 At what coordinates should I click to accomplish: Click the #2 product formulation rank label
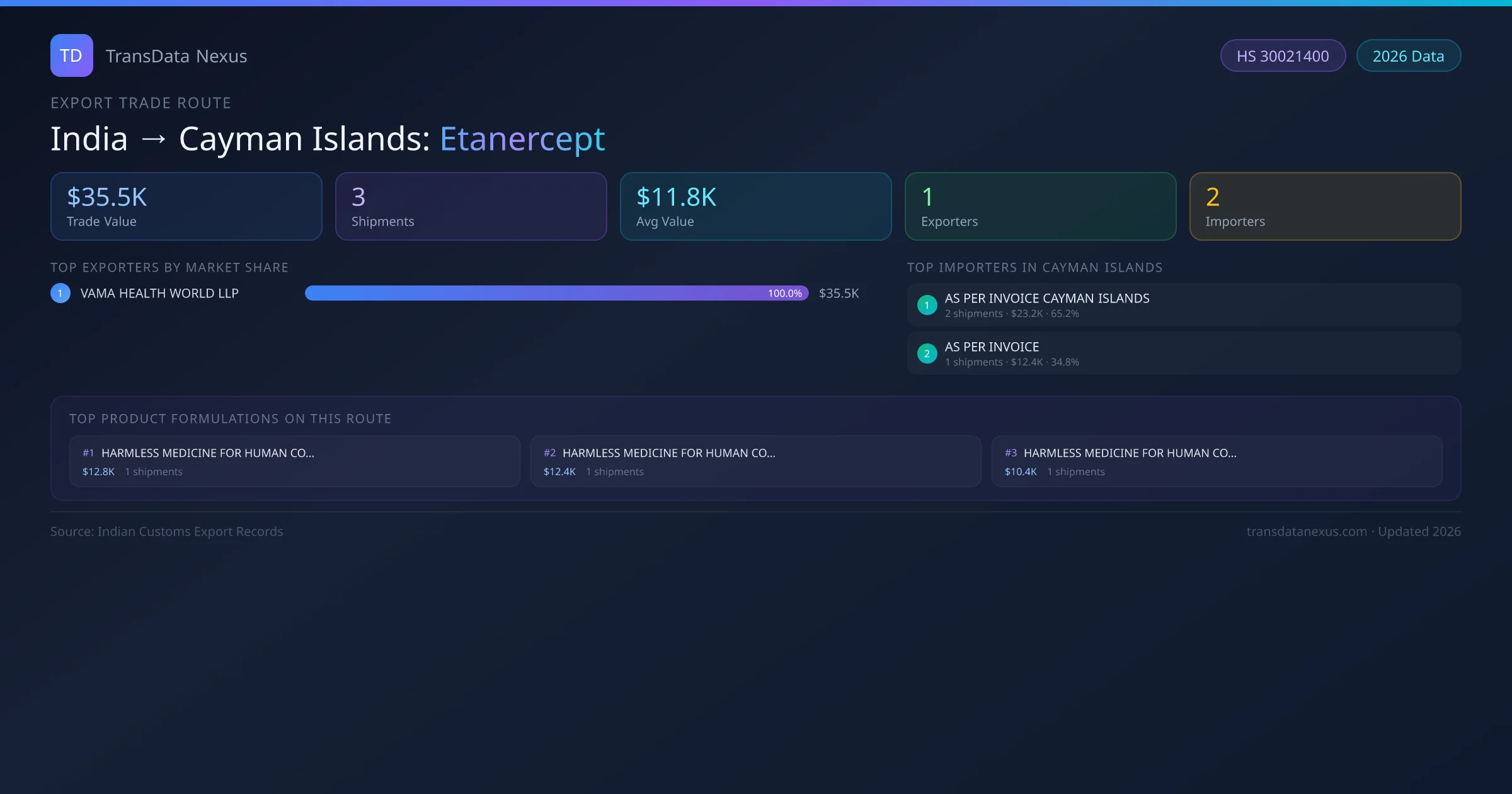click(x=549, y=453)
